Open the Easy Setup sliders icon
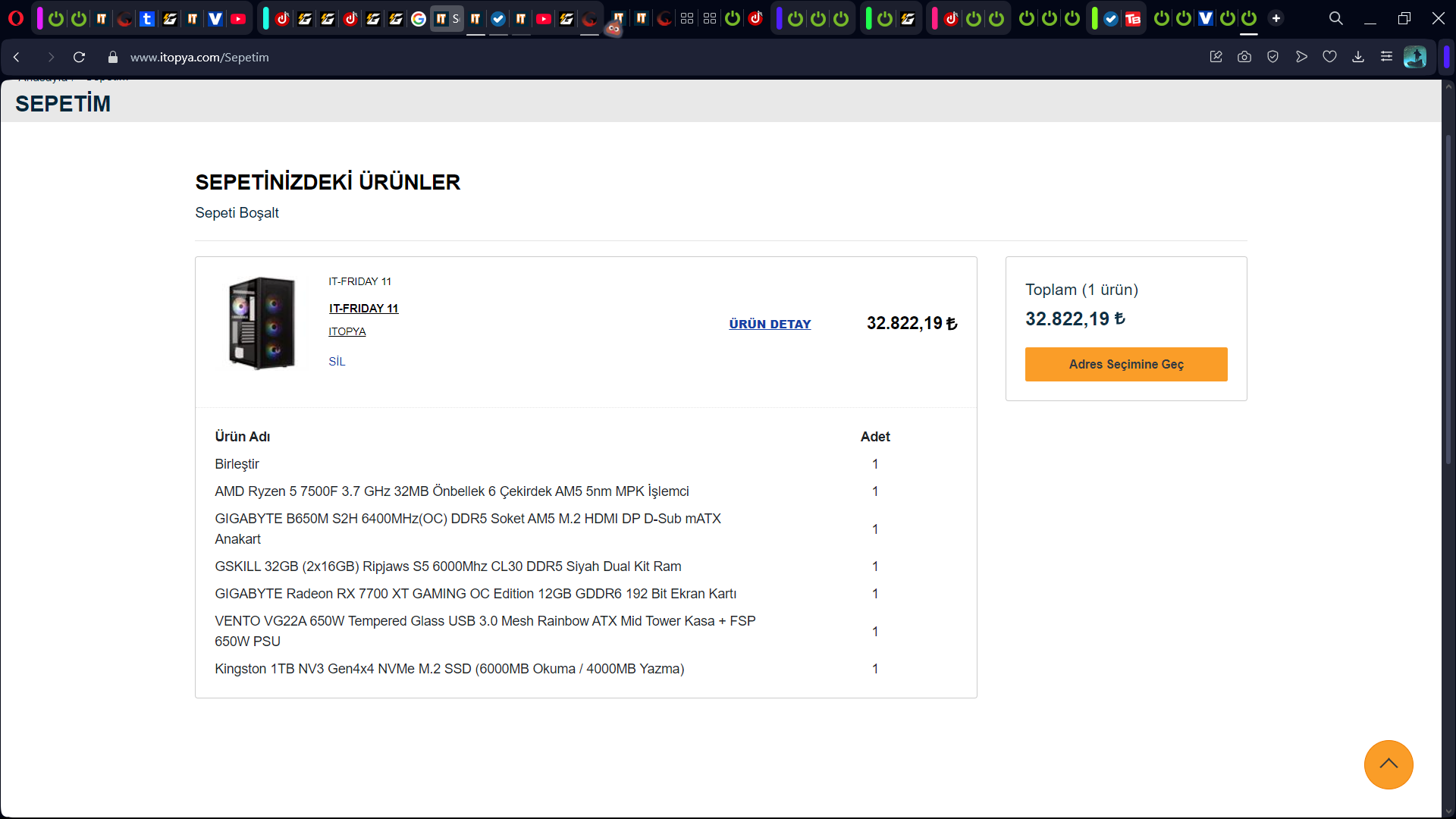Screen dimensions: 1456x819 [x=1386, y=57]
